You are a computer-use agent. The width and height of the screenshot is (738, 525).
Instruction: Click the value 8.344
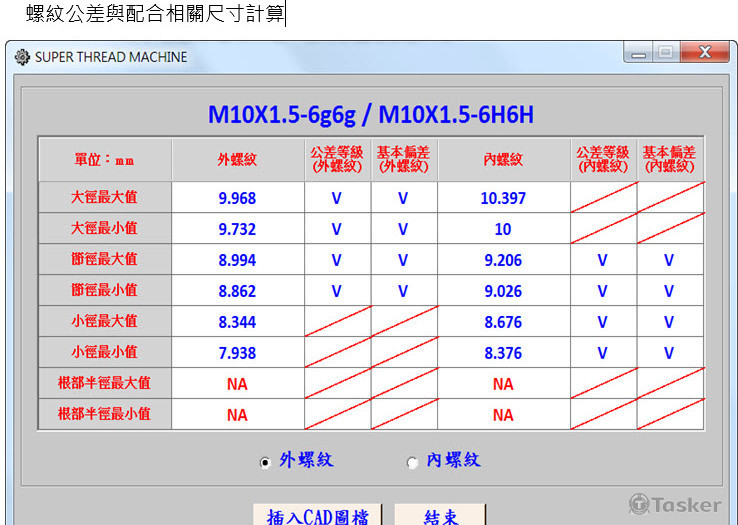pos(237,322)
